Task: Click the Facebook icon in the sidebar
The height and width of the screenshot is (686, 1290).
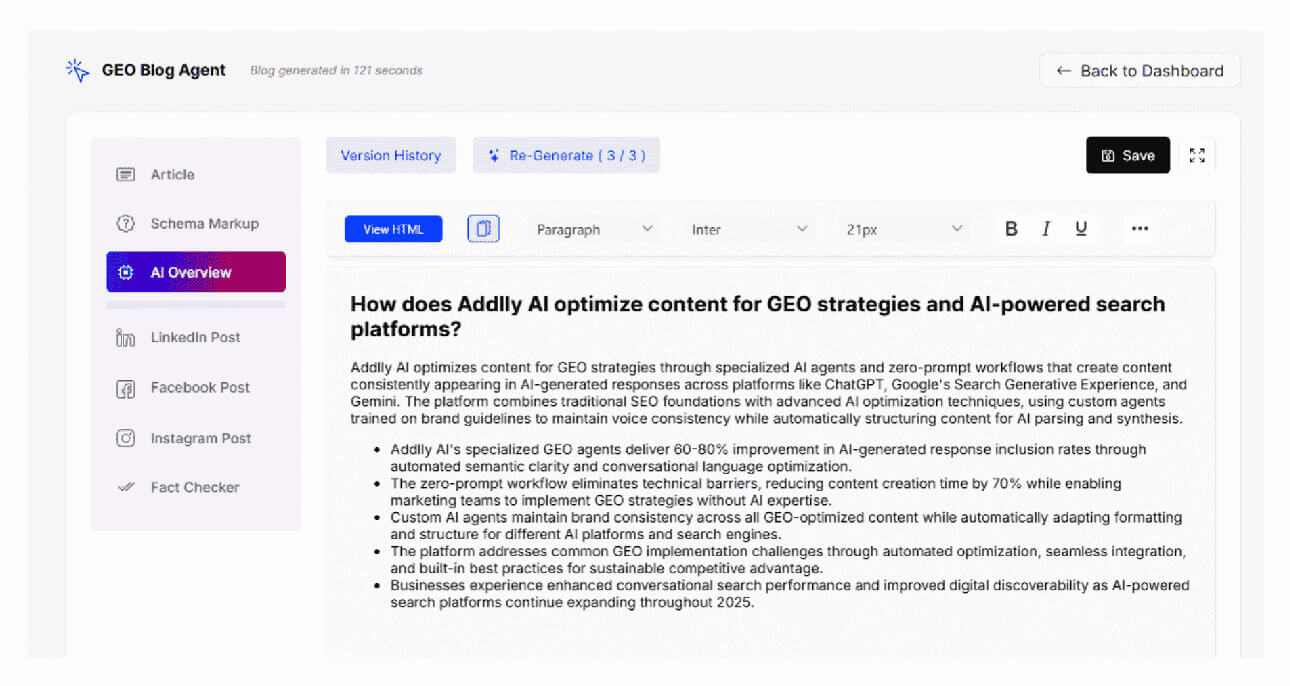Action: (125, 388)
